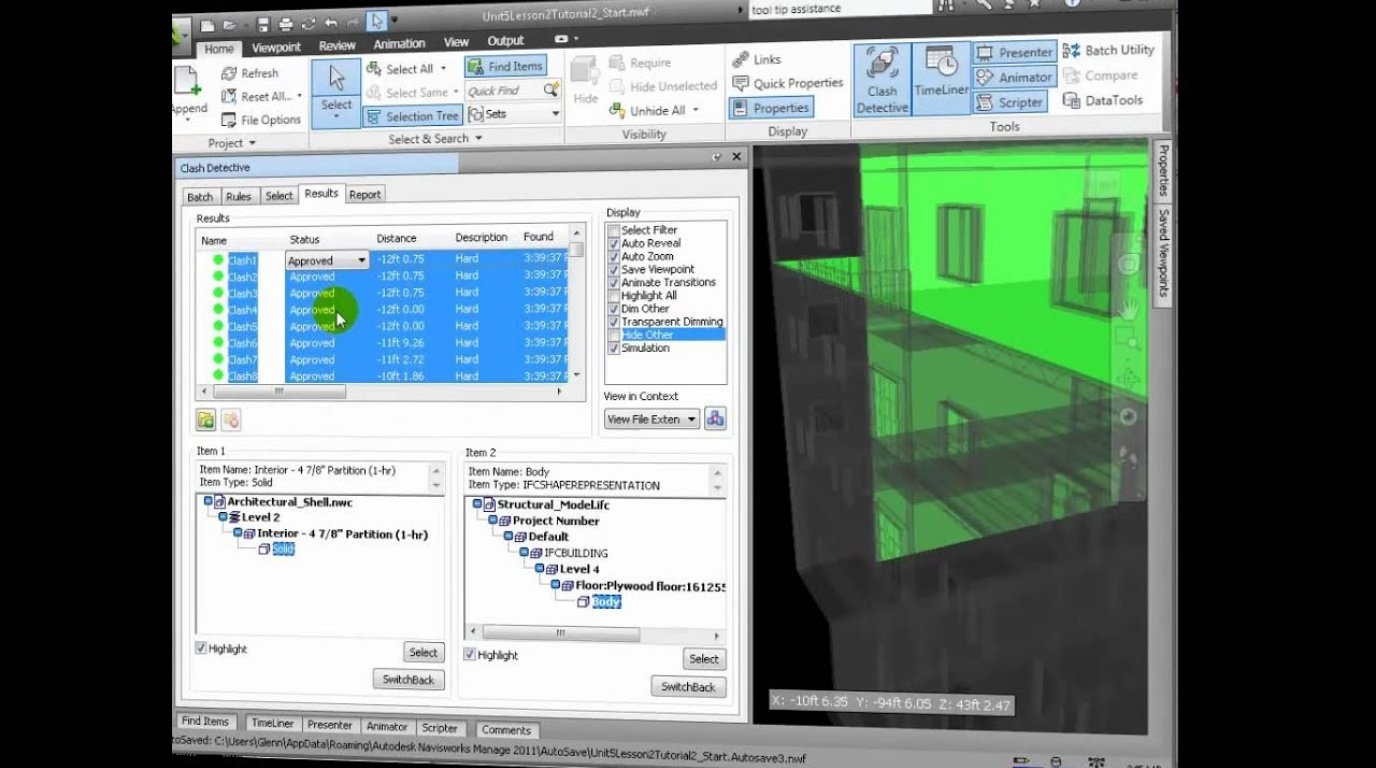Viewport: 1376px width, 768px height.
Task: Enable the Select Filter checkbox
Action: coord(614,230)
